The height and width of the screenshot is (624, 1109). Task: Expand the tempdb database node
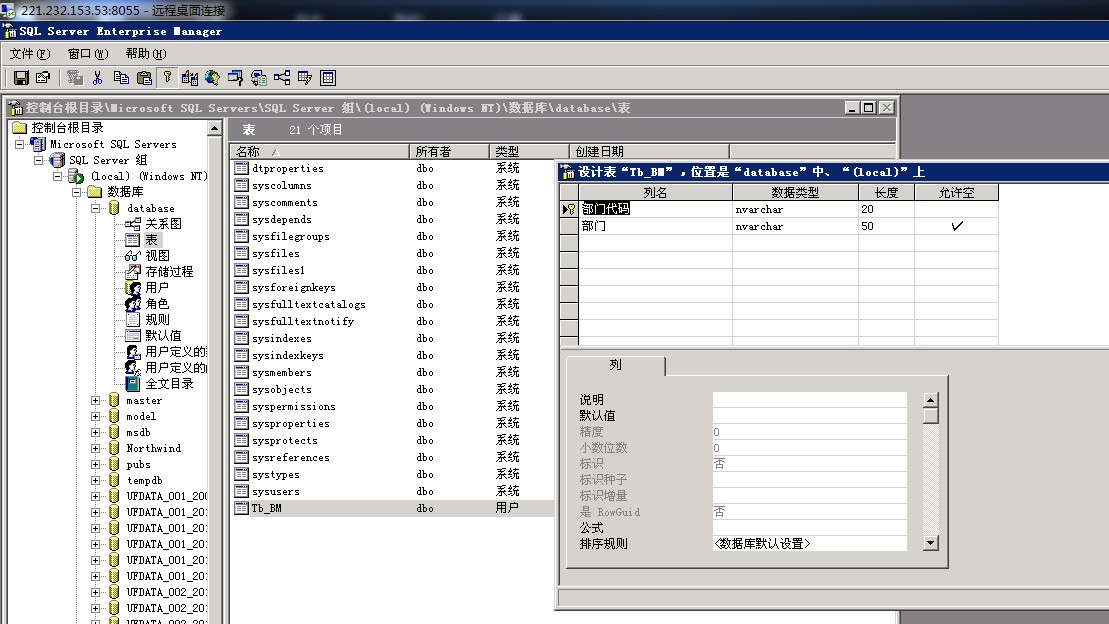pyautogui.click(x=95, y=480)
